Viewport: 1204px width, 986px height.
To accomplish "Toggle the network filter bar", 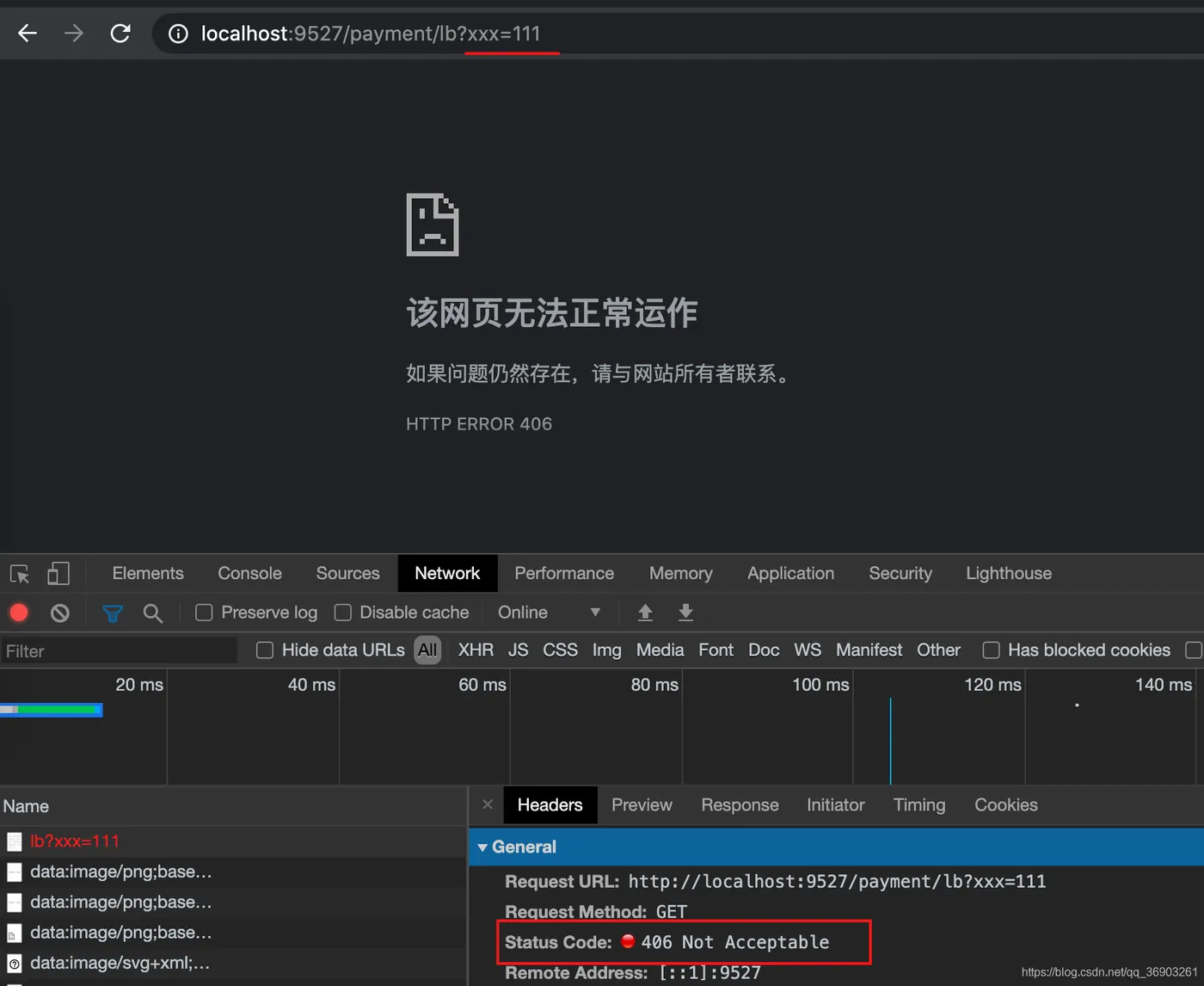I will pyautogui.click(x=113, y=613).
